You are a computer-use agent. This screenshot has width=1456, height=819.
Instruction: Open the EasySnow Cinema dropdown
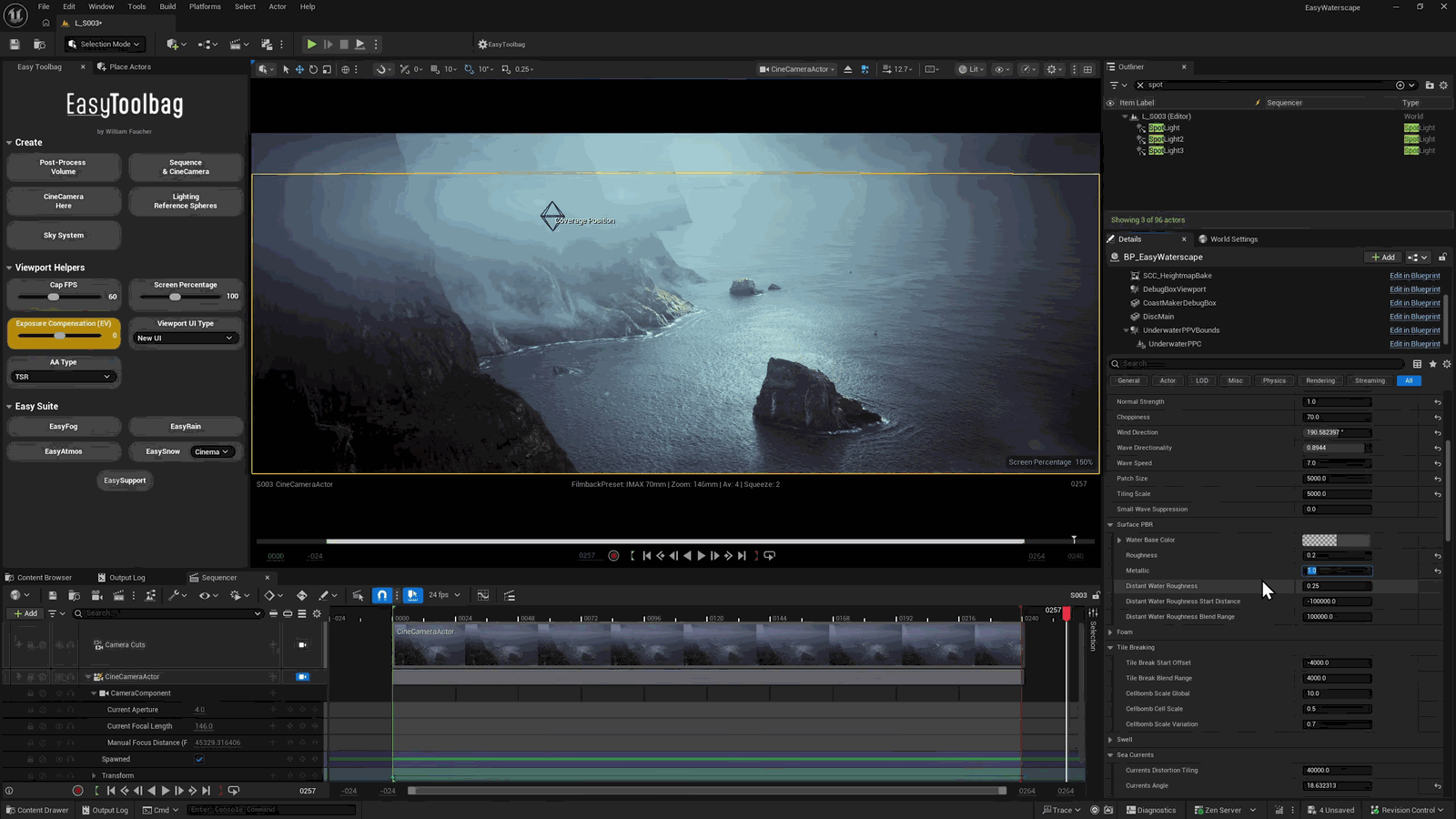pos(212,452)
